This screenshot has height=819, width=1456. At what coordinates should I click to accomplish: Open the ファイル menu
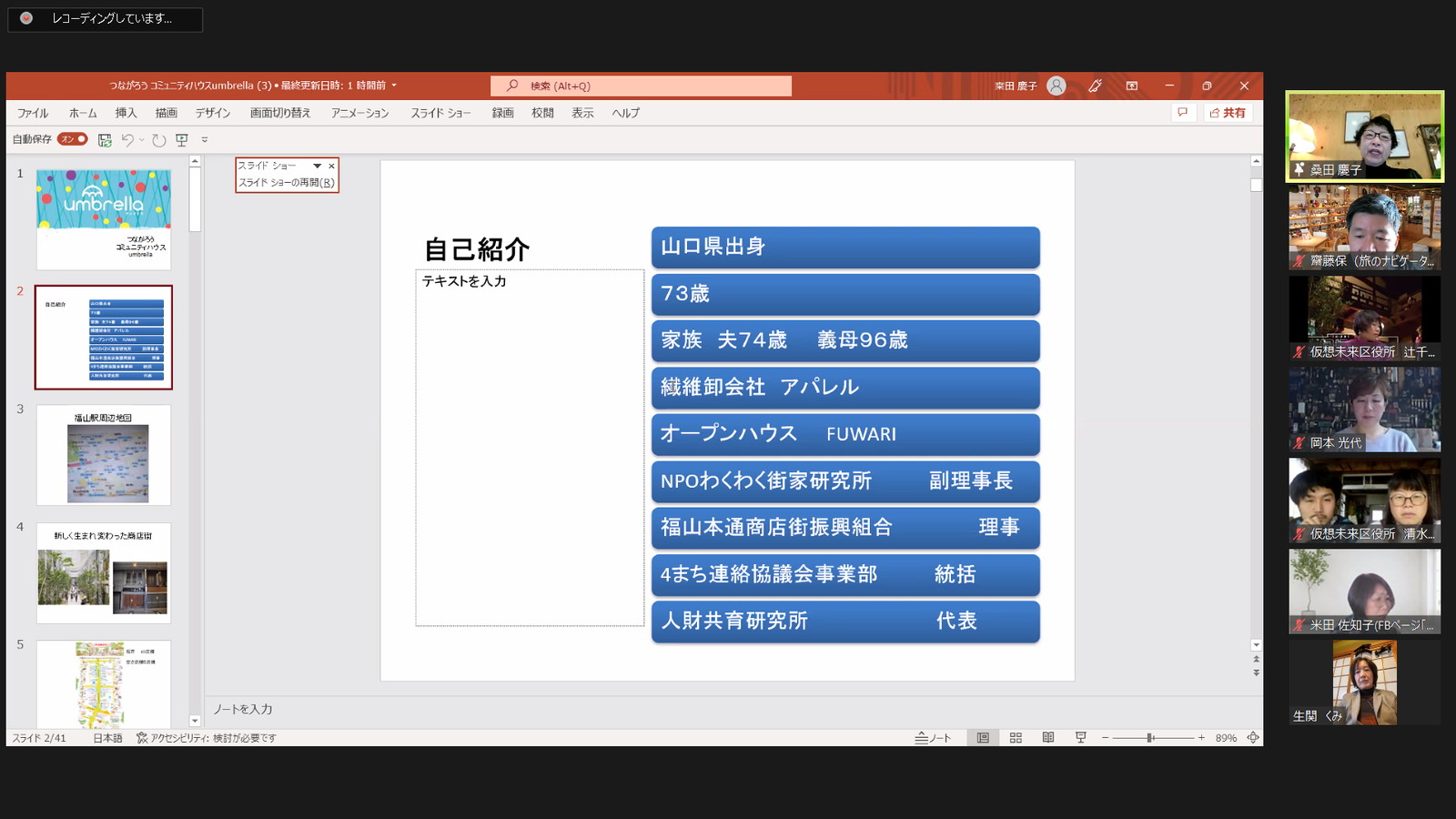(x=33, y=113)
